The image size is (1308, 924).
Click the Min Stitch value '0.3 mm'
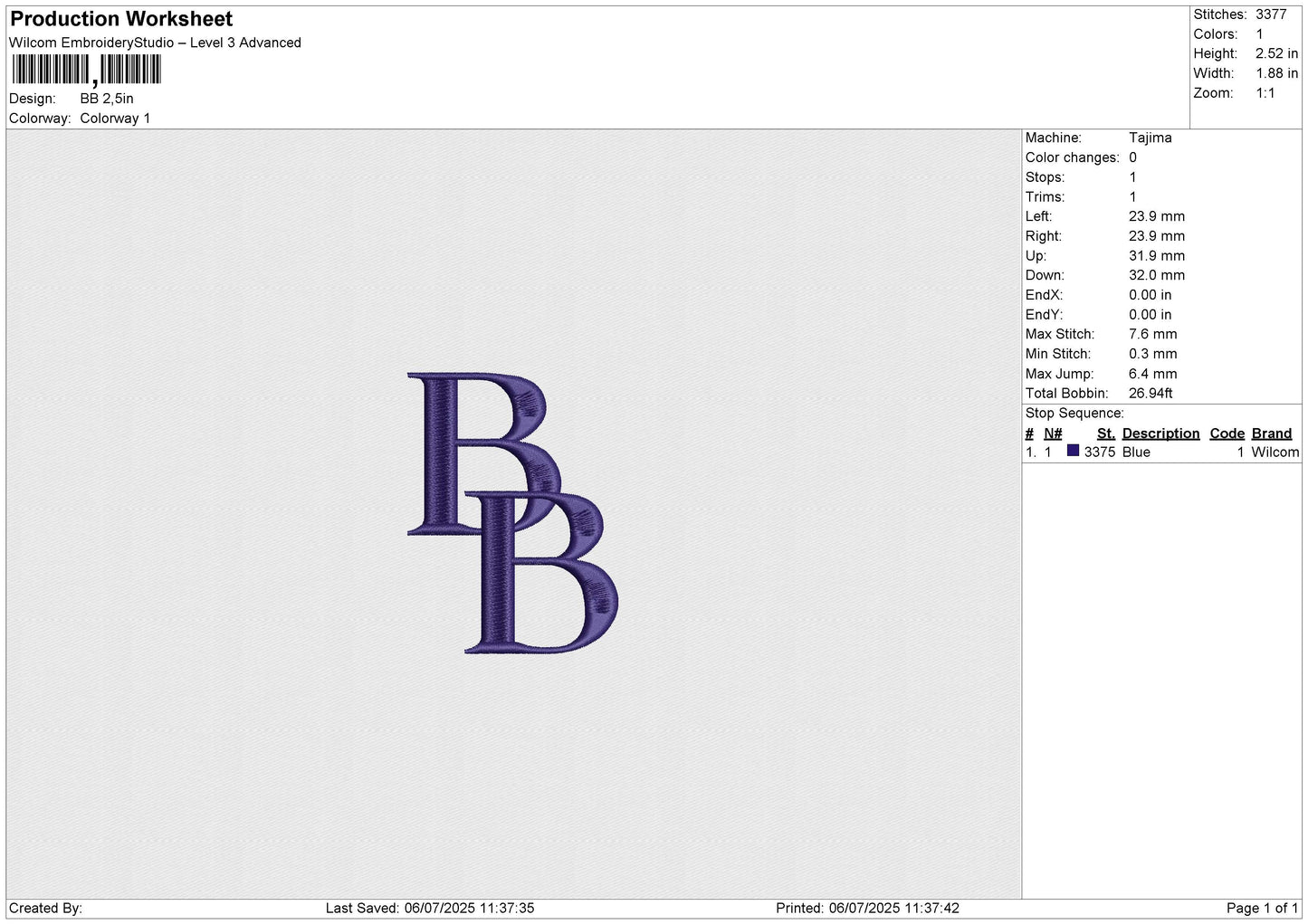[1152, 354]
